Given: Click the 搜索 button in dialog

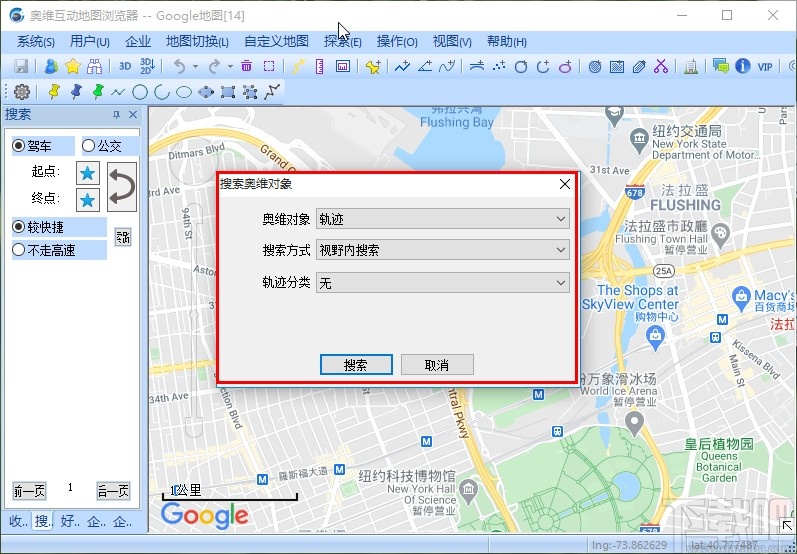Looking at the screenshot, I should 356,365.
